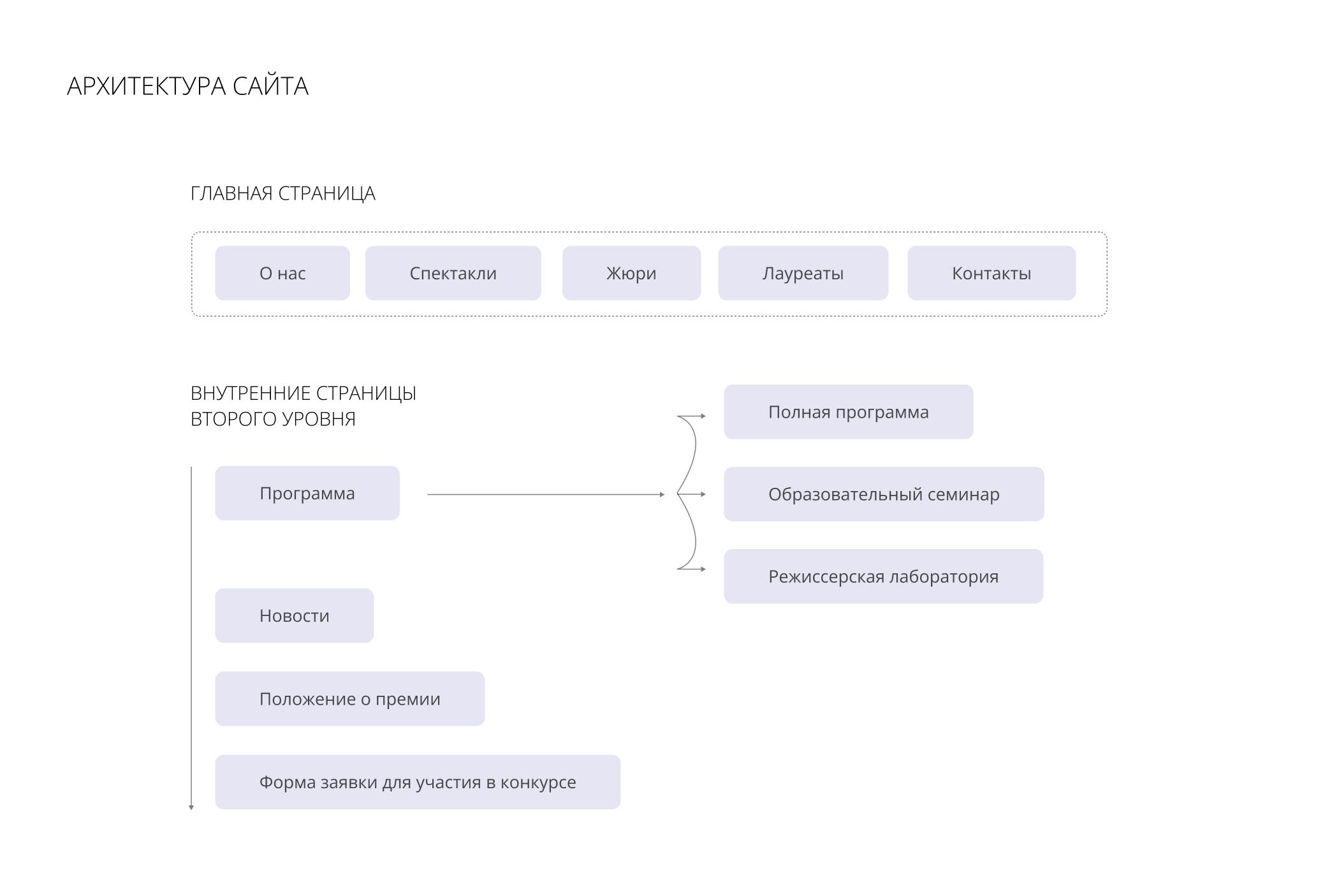This screenshot has height=896, width=1339.
Task: Click the "ВНУТРЕННИЕ СТРАНИЦЫ ВТОРОГО УРОВНЯ" heading
Action: pyautogui.click(x=303, y=406)
